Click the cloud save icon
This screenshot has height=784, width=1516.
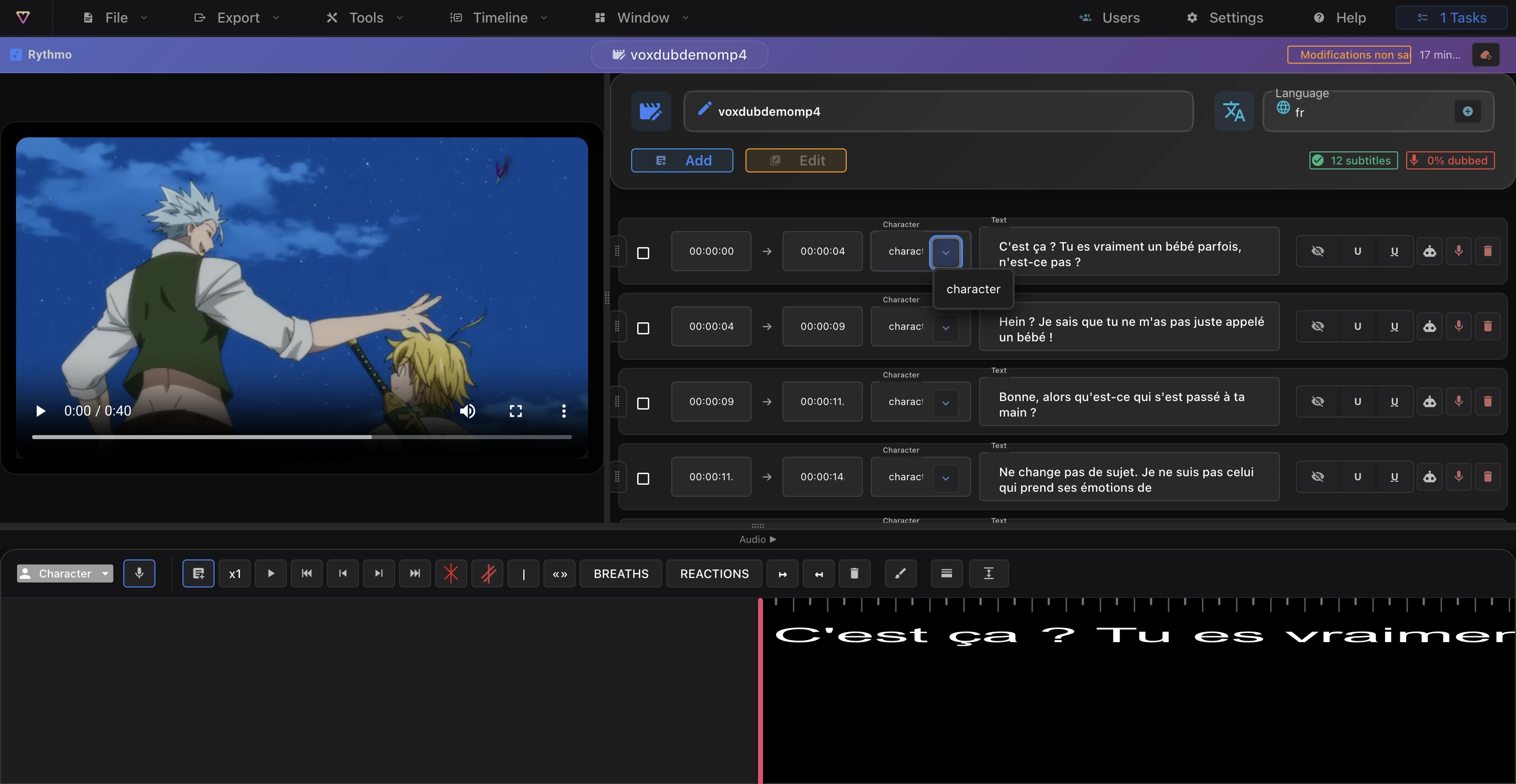(1485, 55)
